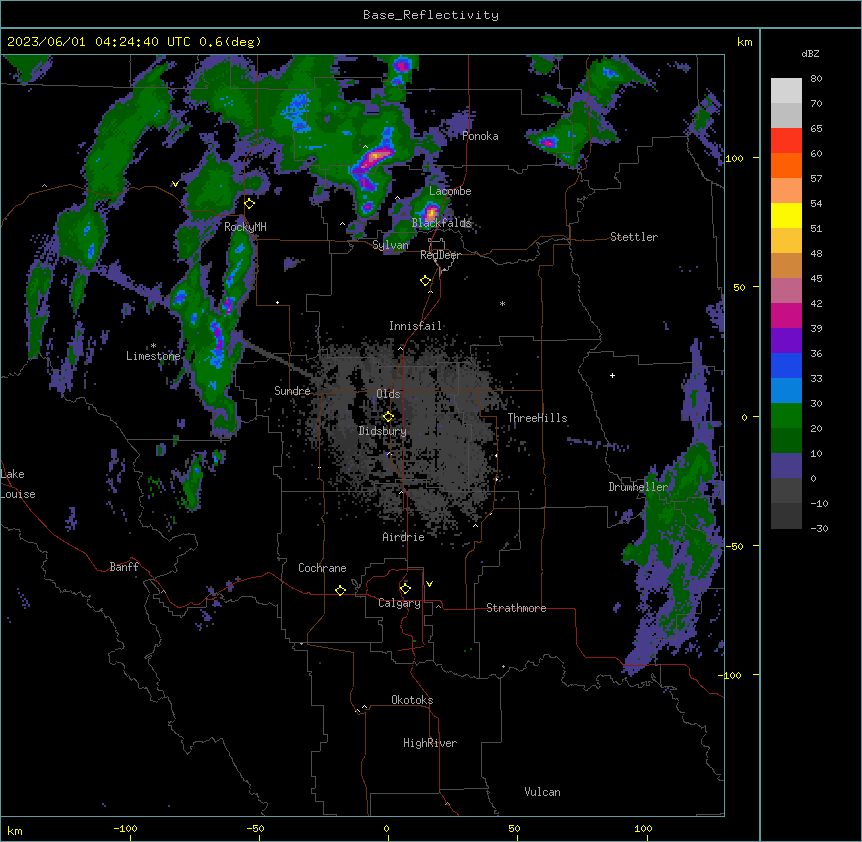862x842 pixels.
Task: Select the Banff label
Action: click(124, 567)
